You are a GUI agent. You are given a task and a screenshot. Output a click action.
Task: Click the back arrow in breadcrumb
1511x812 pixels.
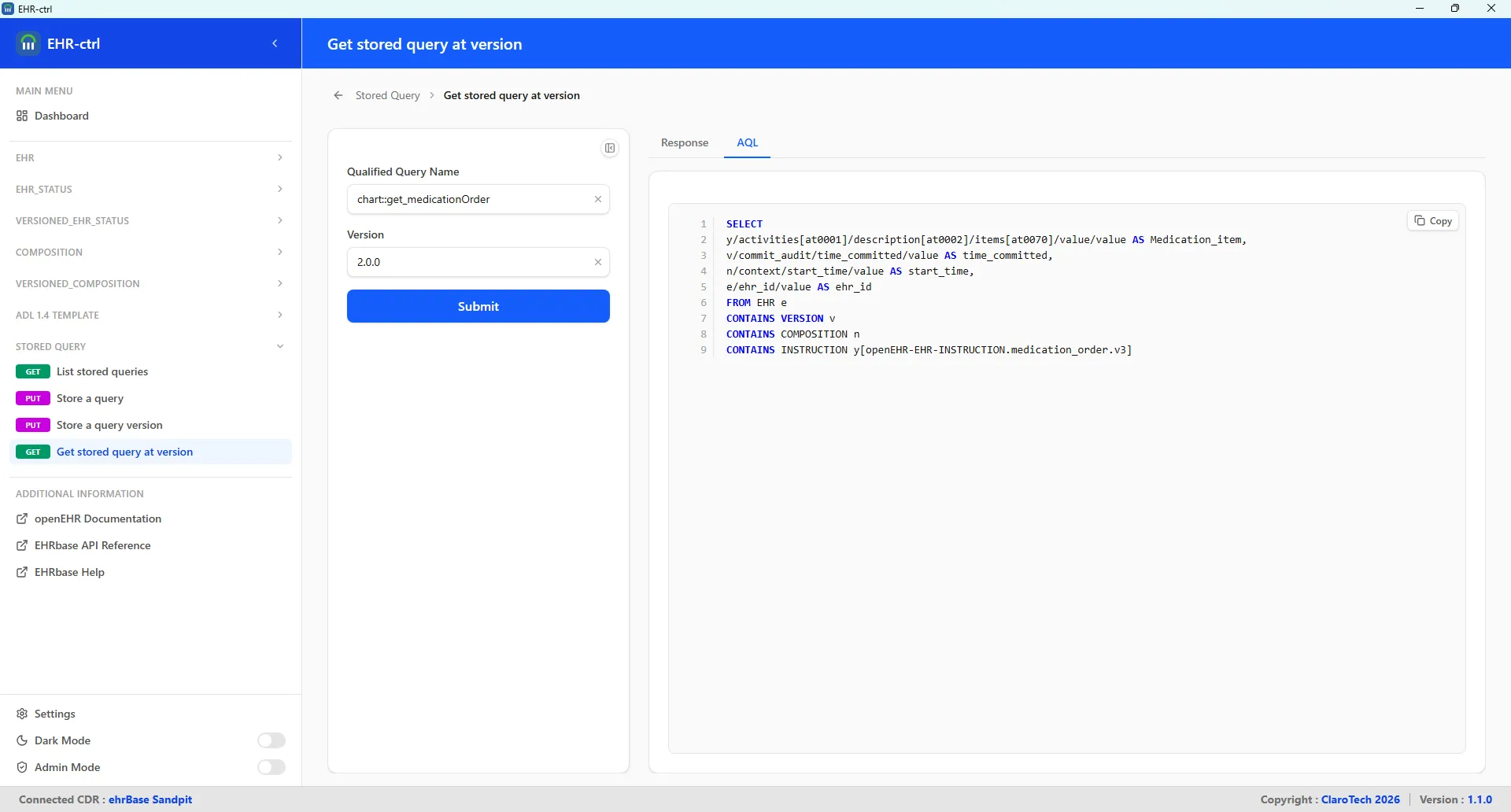pyautogui.click(x=338, y=95)
